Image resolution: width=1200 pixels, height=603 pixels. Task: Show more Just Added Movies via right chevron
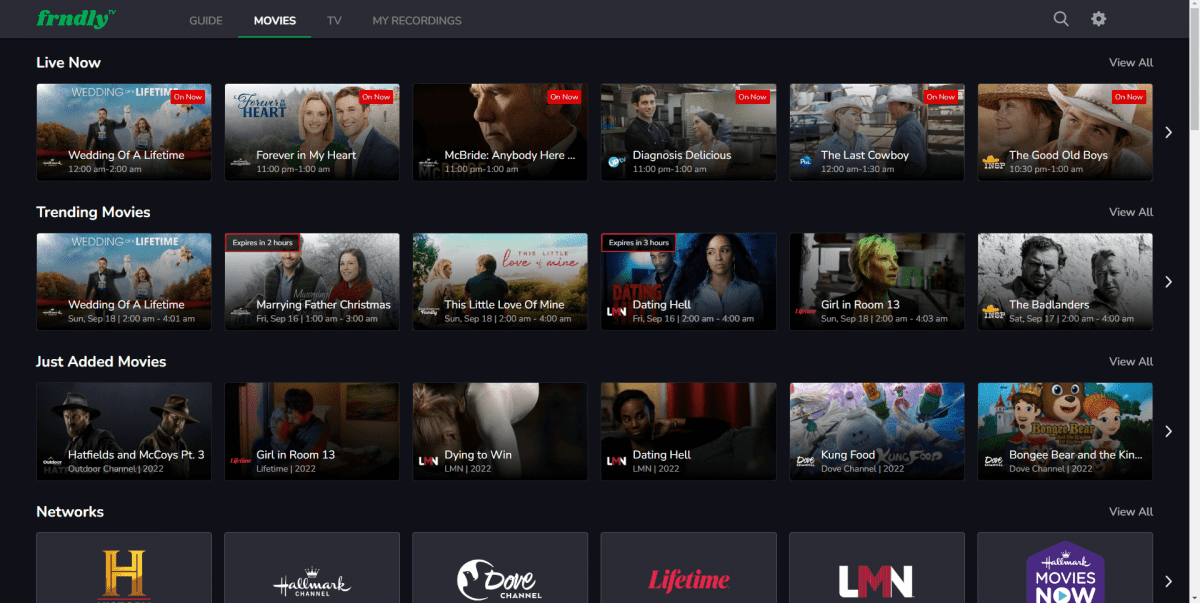(1168, 431)
